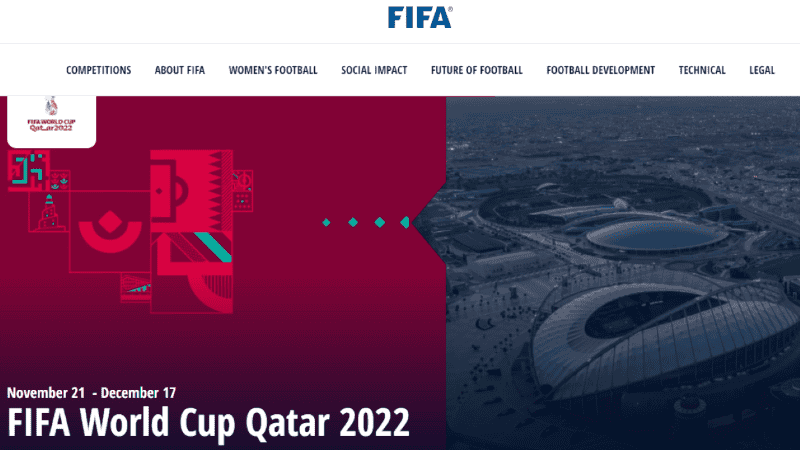Screen dimensions: 800x450
Task: Click the November 21 - December 17 date text
Action: 91,393
